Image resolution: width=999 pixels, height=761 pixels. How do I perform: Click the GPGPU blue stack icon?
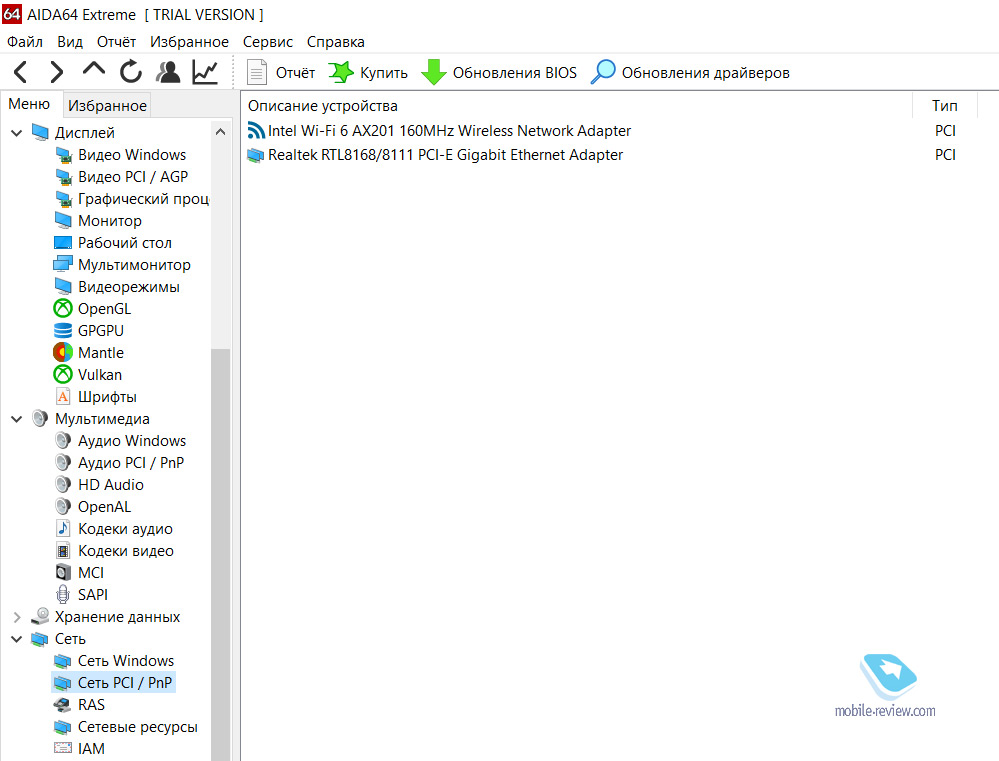(63, 331)
